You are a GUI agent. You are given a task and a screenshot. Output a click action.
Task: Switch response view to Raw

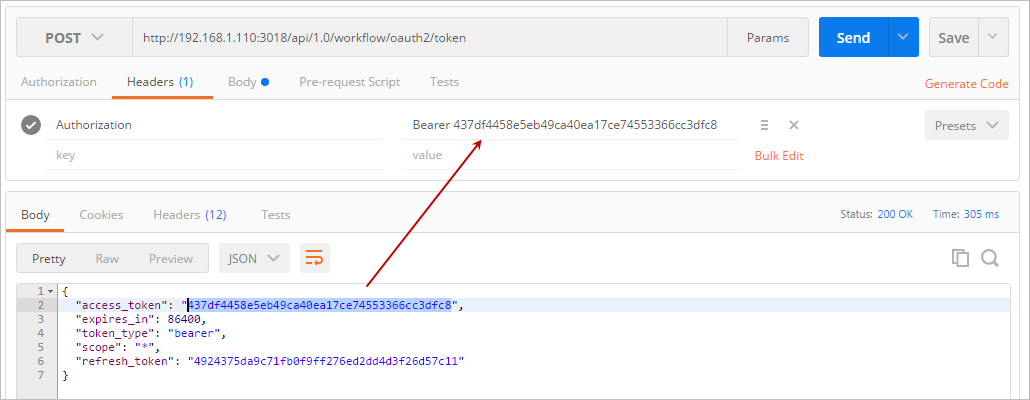point(107,258)
